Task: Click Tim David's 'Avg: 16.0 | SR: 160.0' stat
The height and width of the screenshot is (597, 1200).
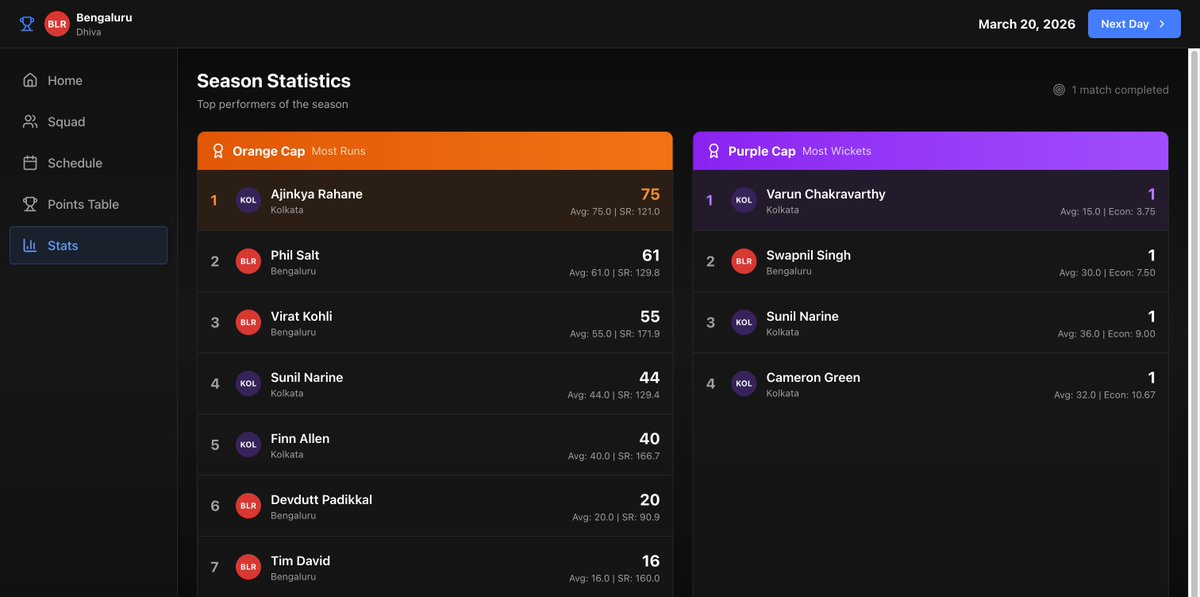Action: pos(615,578)
